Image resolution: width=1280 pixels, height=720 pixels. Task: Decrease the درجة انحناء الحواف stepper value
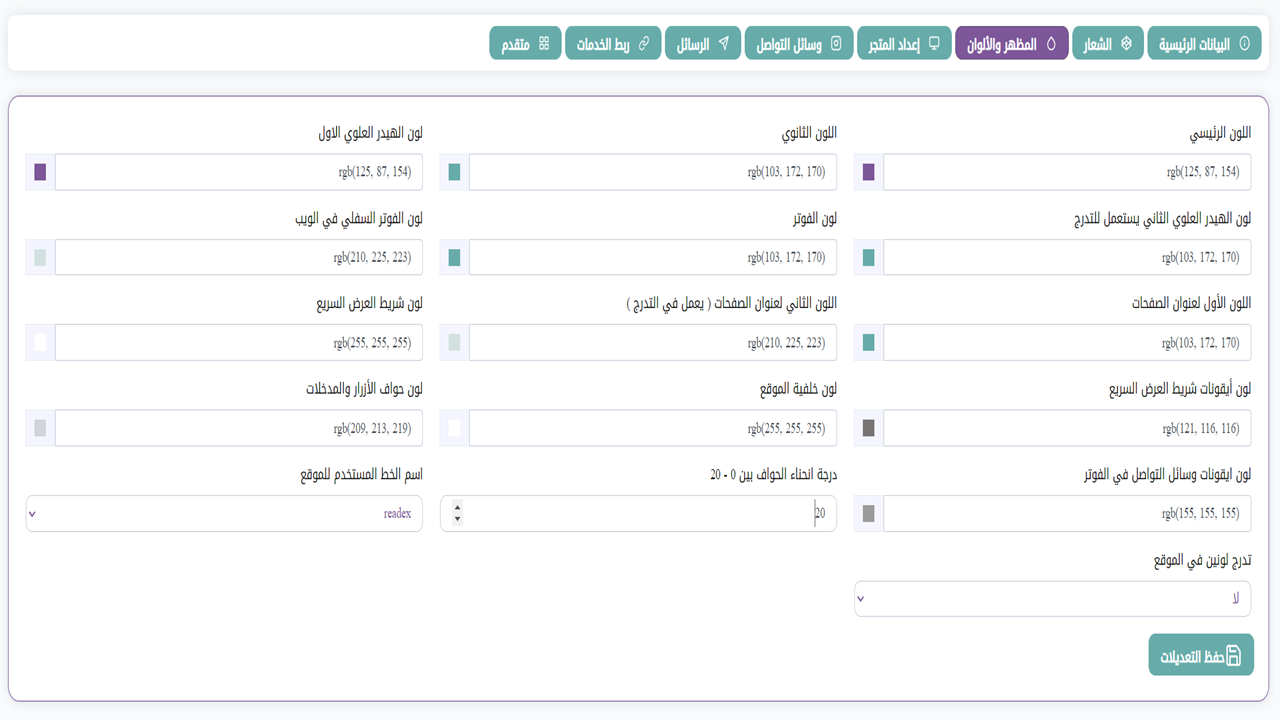coord(458,520)
